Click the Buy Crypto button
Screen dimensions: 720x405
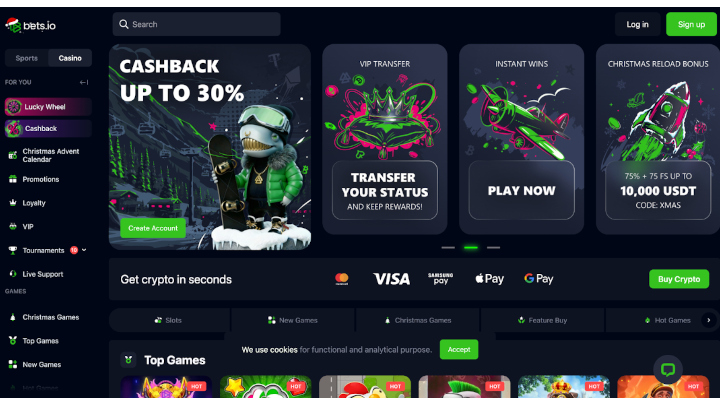tap(679, 279)
